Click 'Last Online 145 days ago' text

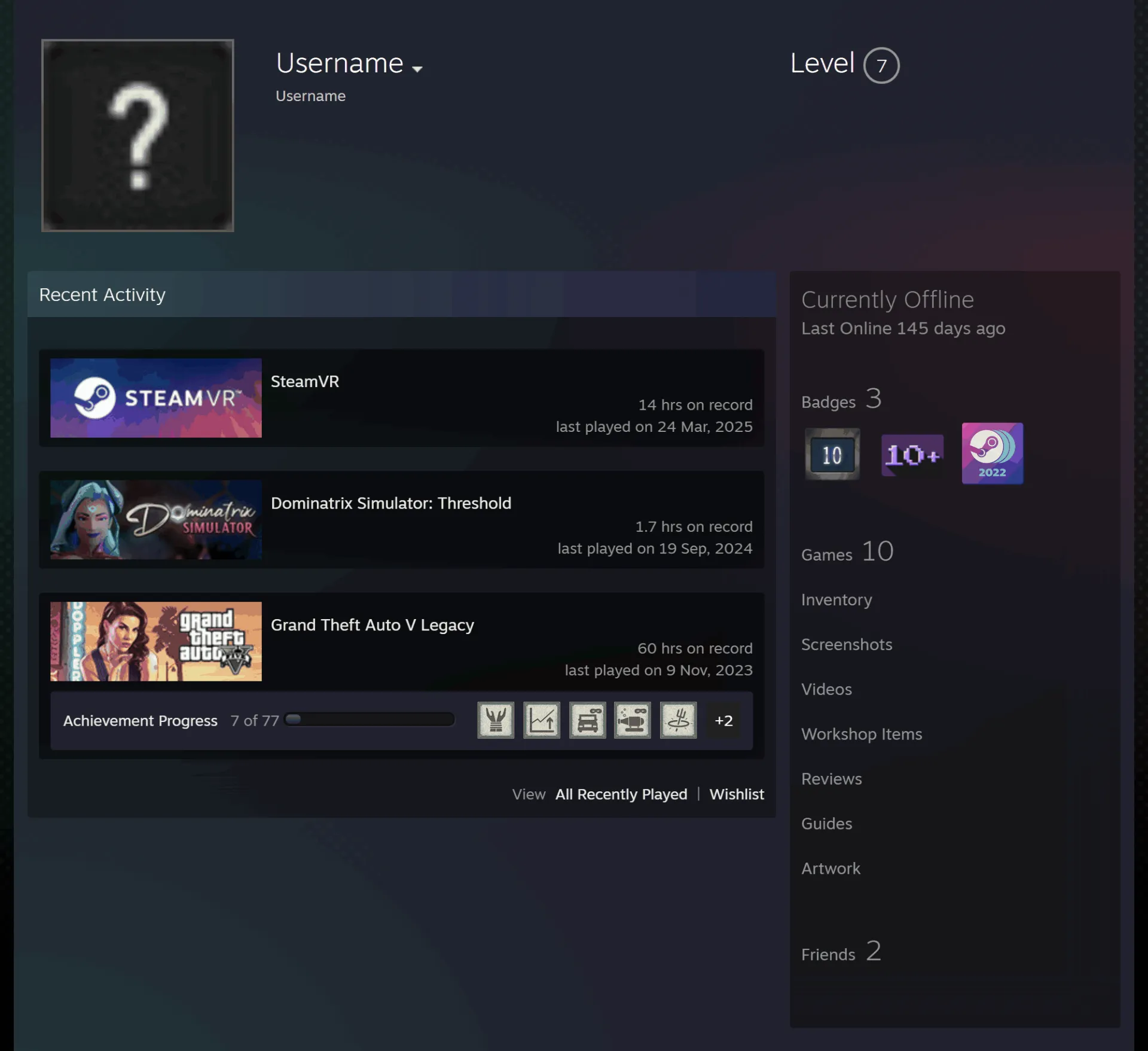(x=903, y=328)
